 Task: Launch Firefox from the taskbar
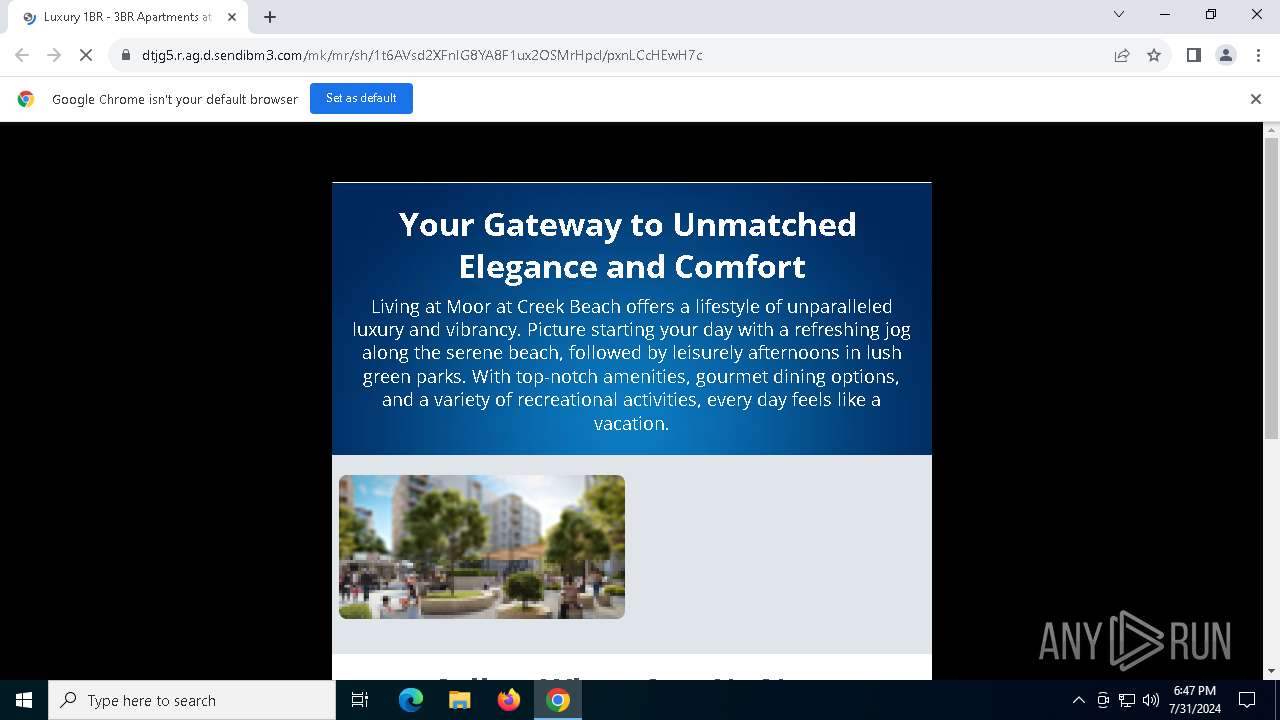509,700
